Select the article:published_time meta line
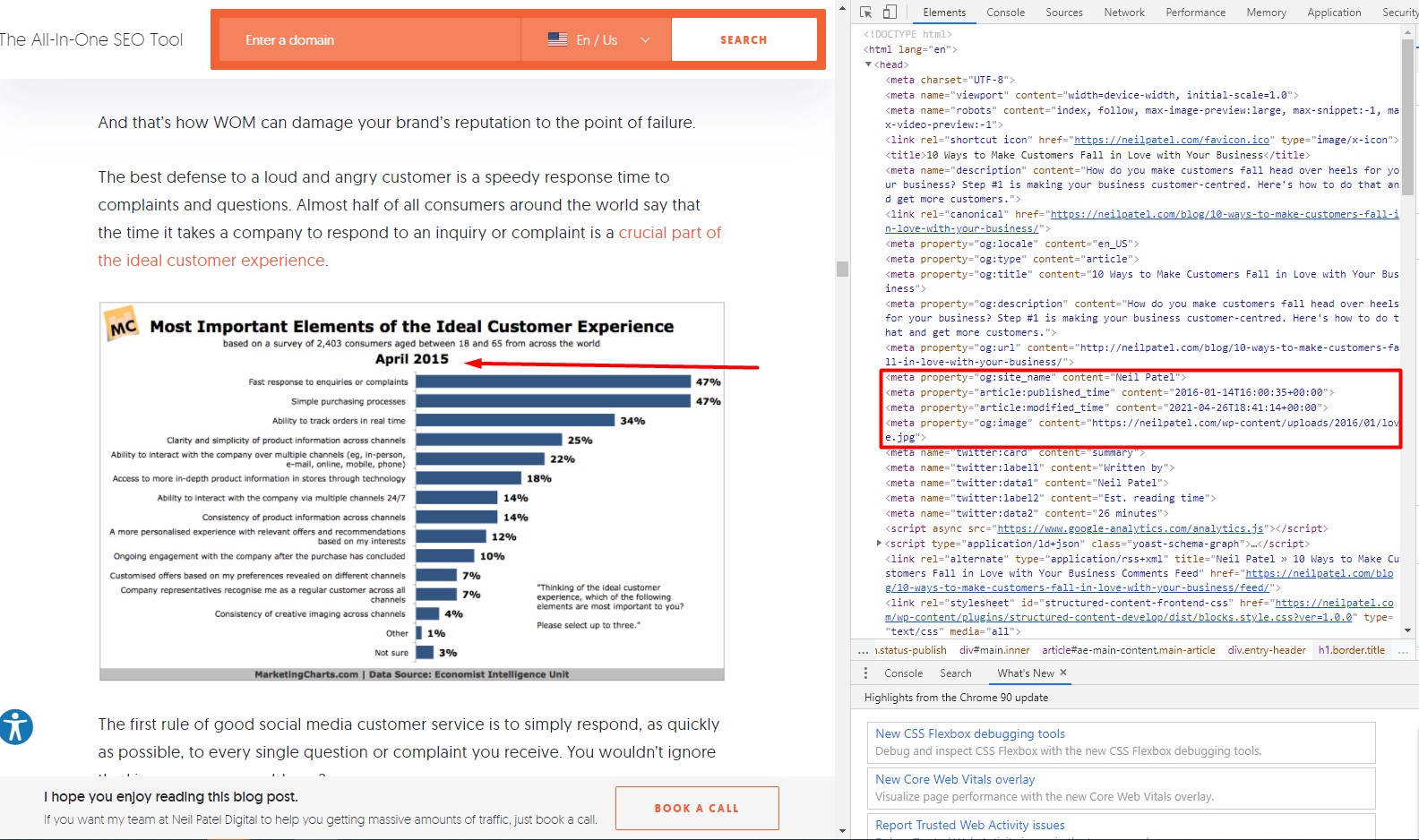Screen dimensions: 1419x840 point(1109,392)
